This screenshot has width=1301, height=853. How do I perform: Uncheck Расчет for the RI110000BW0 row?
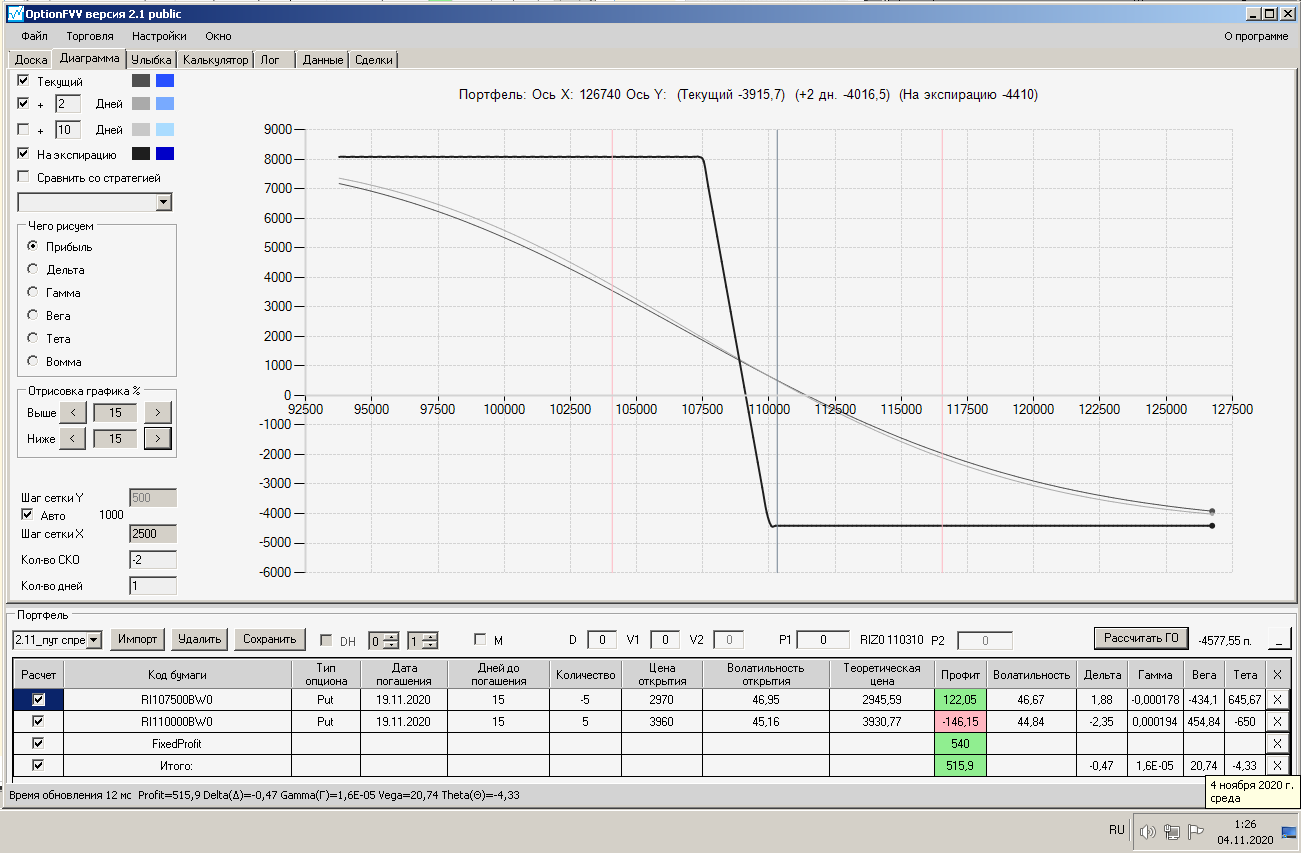(x=39, y=721)
